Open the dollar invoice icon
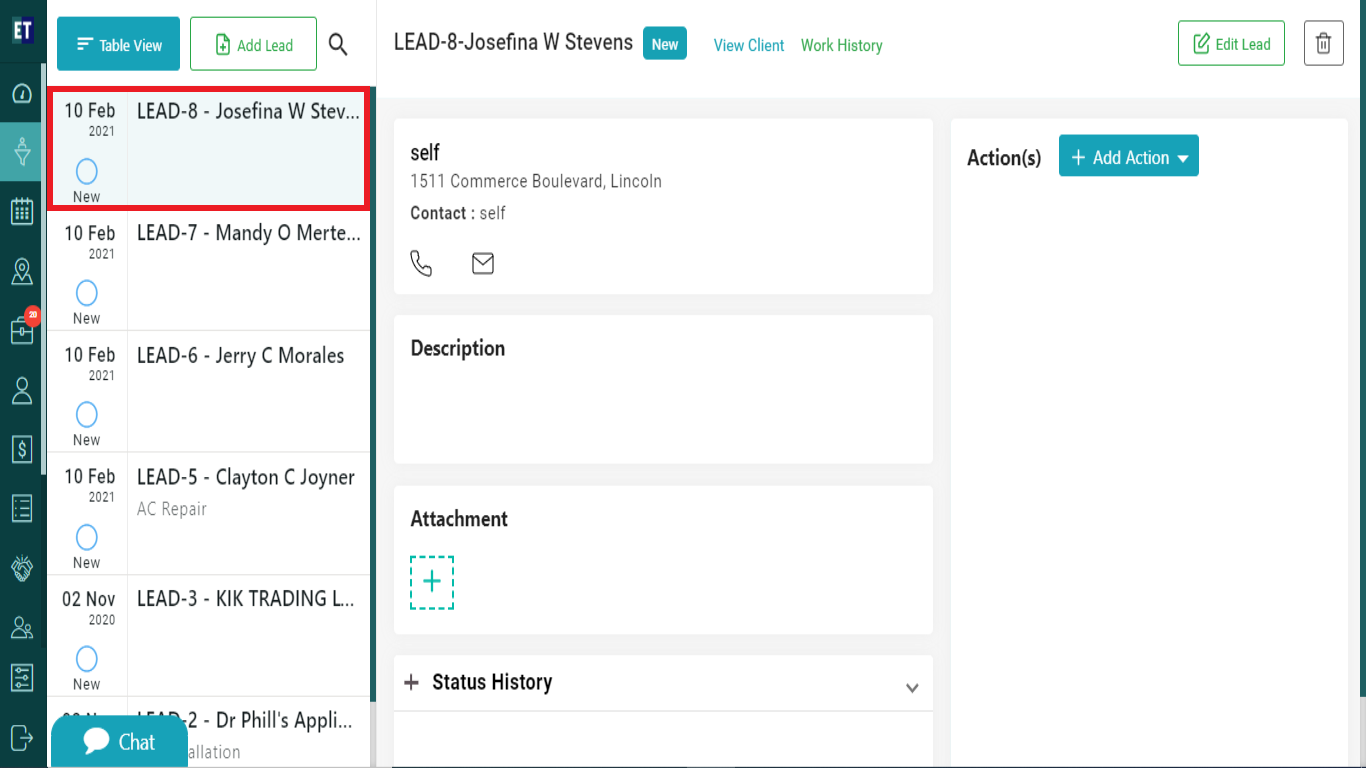The height and width of the screenshot is (768, 1366). (22, 449)
